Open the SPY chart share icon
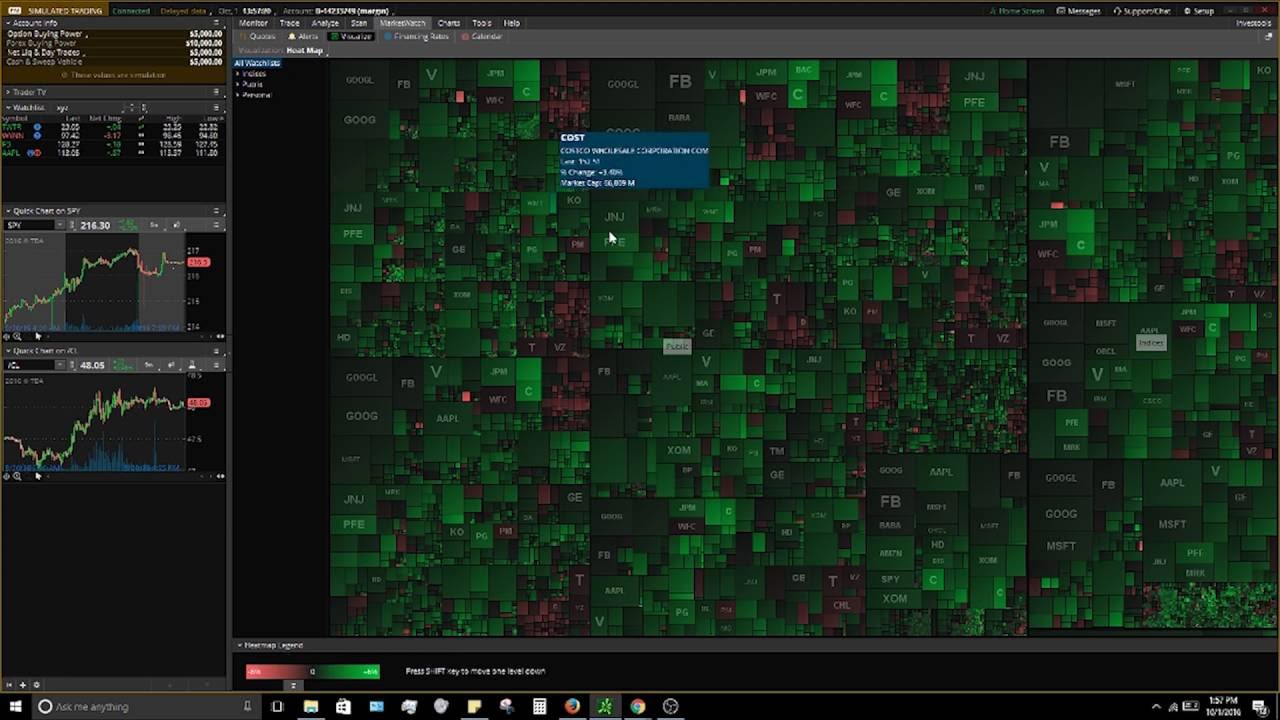 176,225
